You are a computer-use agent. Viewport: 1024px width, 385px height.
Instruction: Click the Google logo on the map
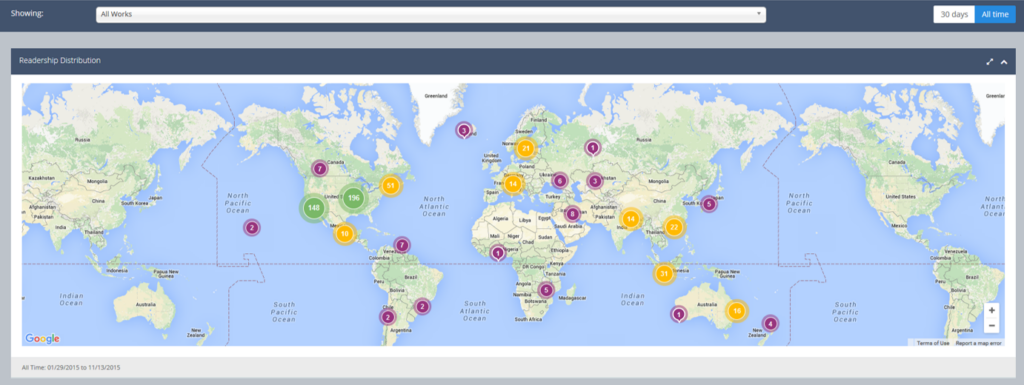(42, 338)
